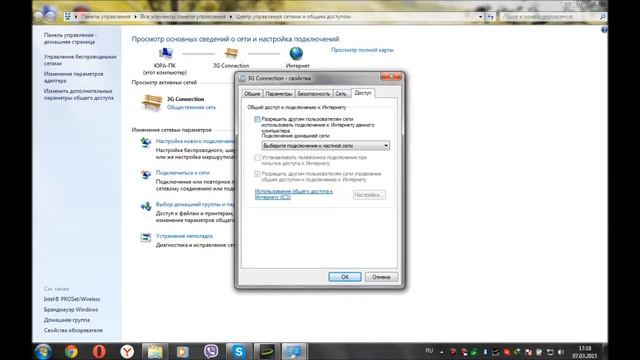Viewport: 640px width, 360px height.
Task: Open the Использование общего доступа к Интернету (ICS) link
Action: pos(293,194)
